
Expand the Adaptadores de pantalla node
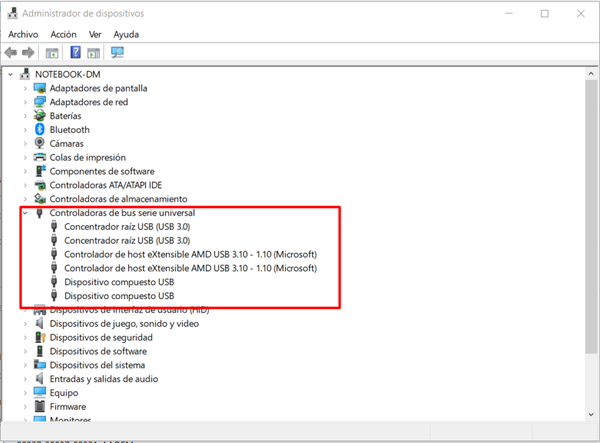25,88
